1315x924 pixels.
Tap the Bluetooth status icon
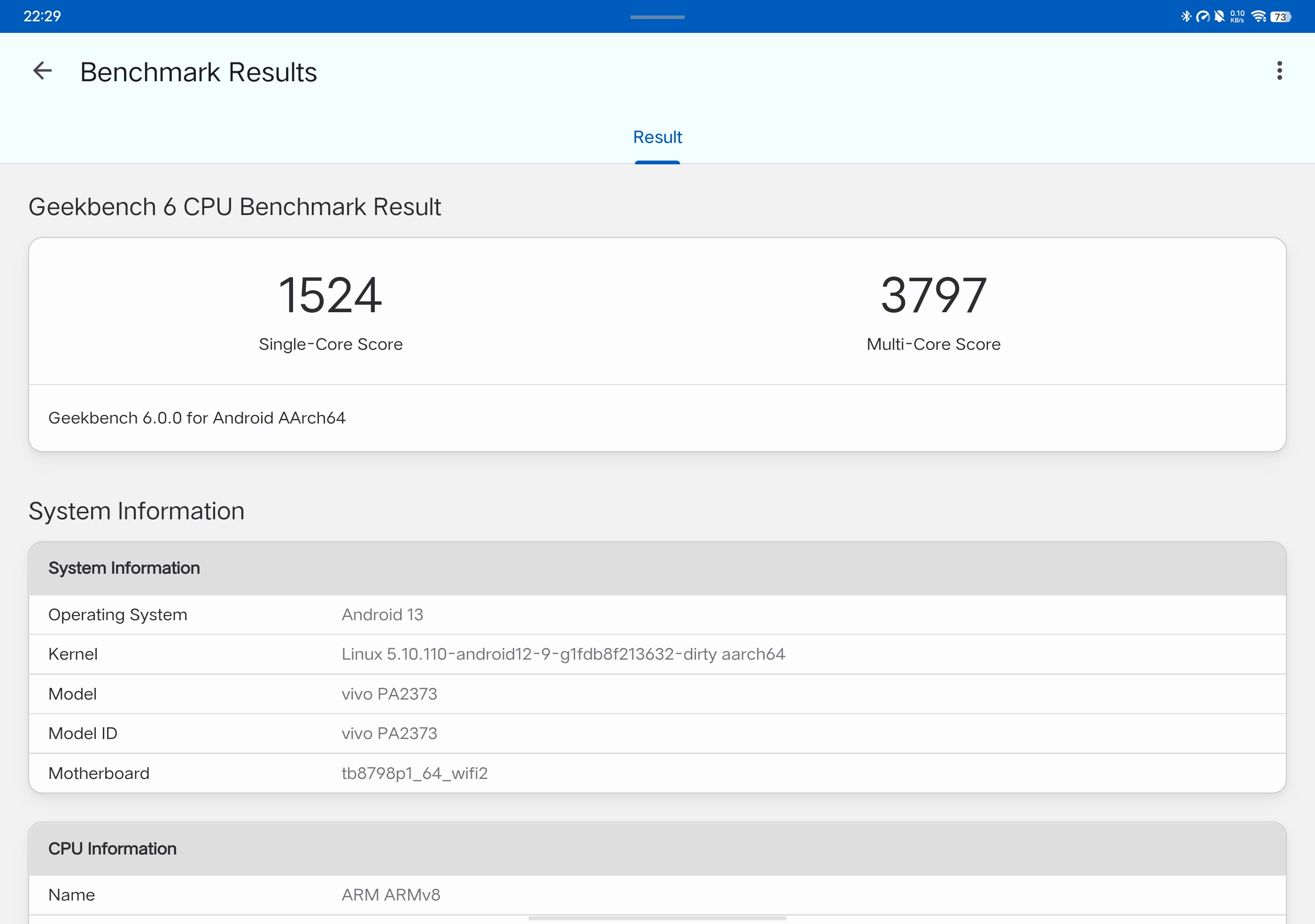1185,16
